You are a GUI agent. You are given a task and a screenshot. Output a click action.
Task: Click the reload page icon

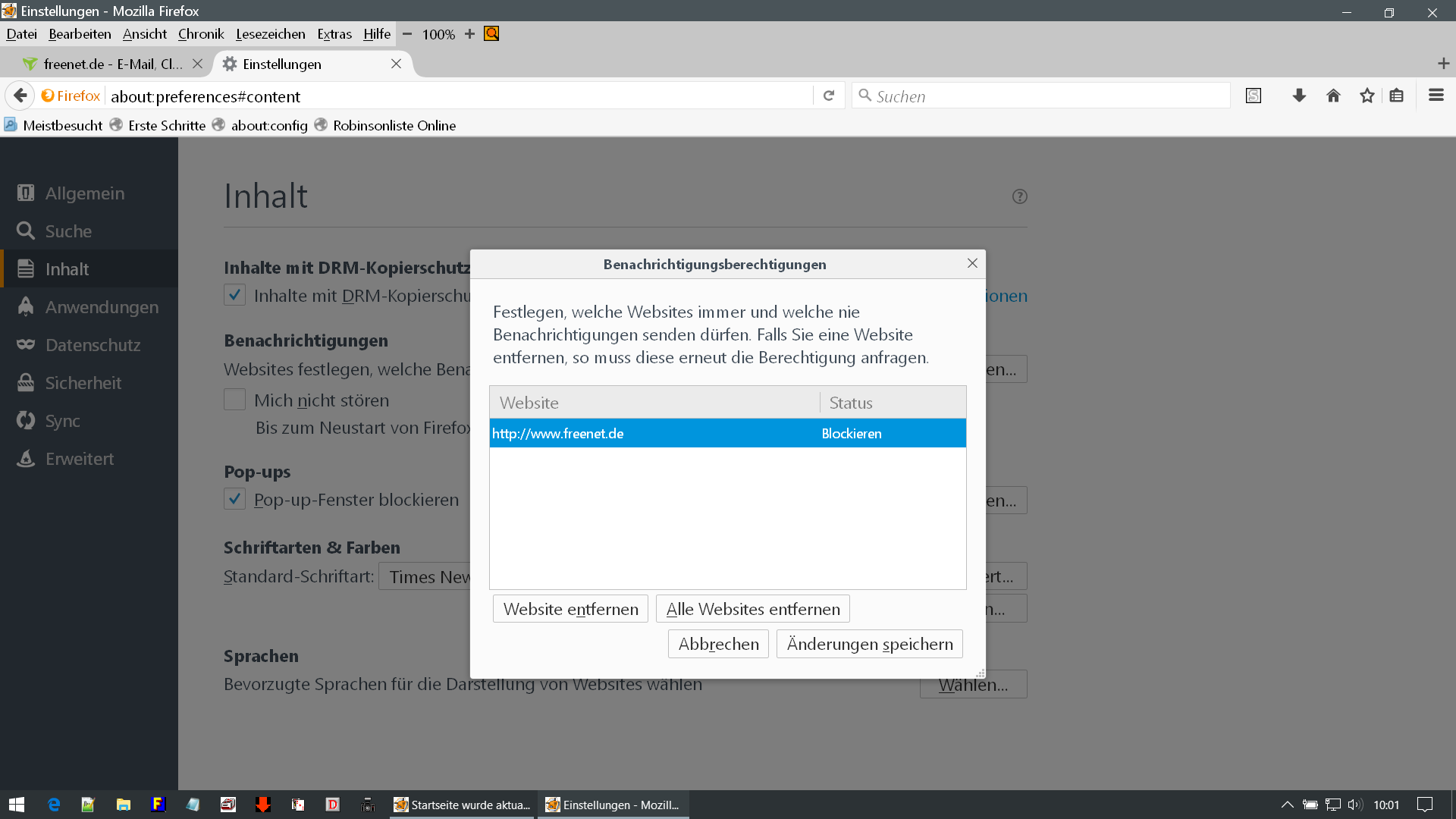829,96
